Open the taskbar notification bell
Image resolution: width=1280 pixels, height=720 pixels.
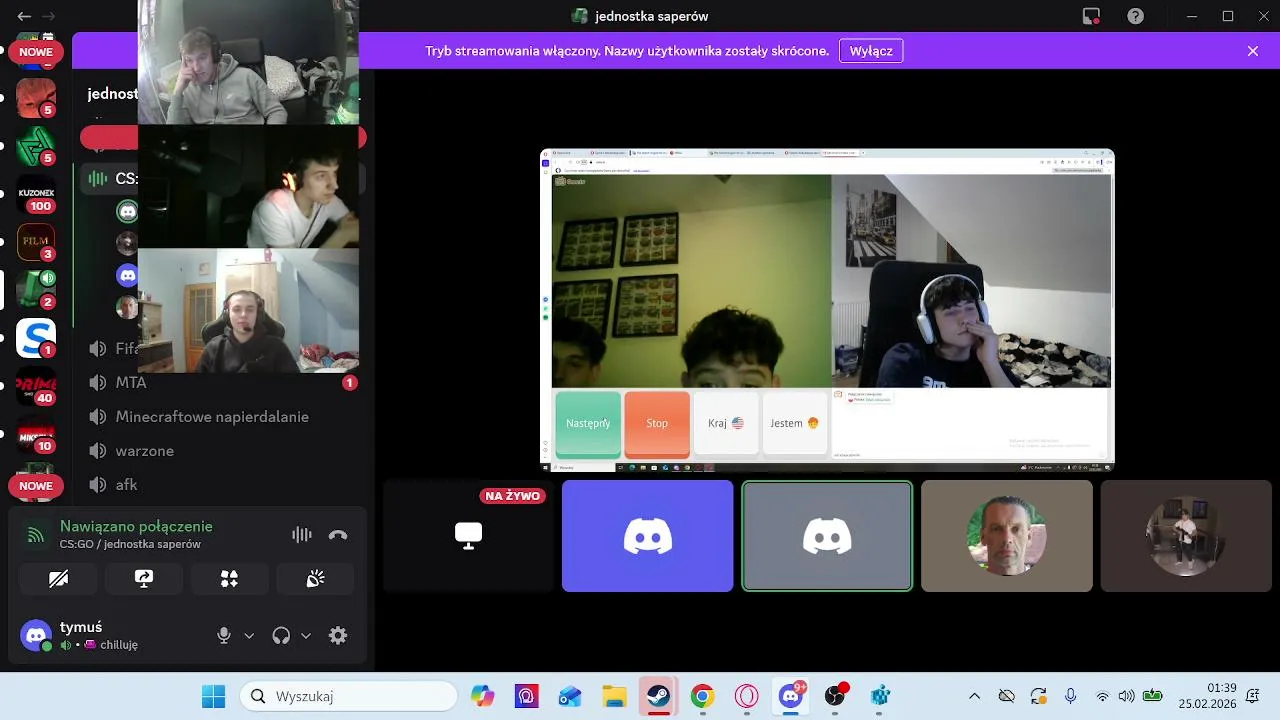tap(1254, 696)
